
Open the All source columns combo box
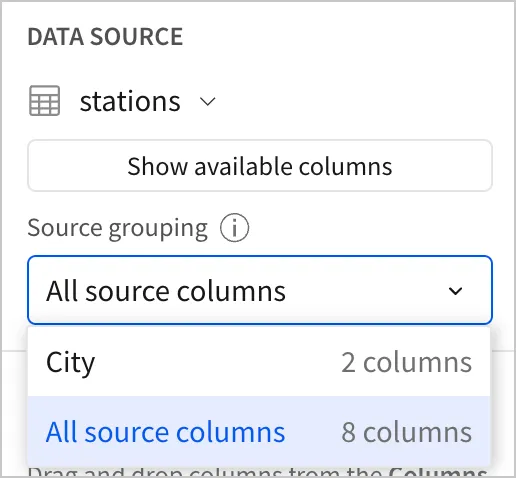tap(260, 290)
